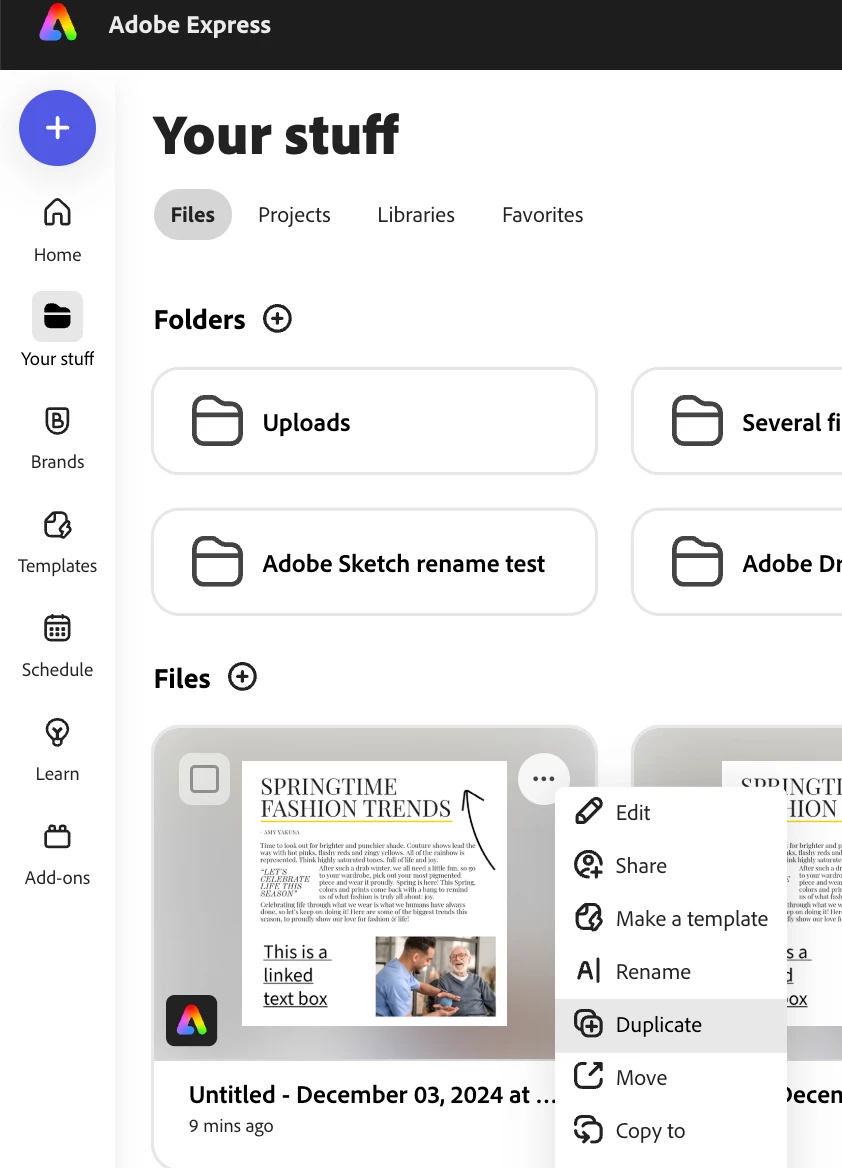Open the Adobe Sketch rename test folder

[375, 562]
